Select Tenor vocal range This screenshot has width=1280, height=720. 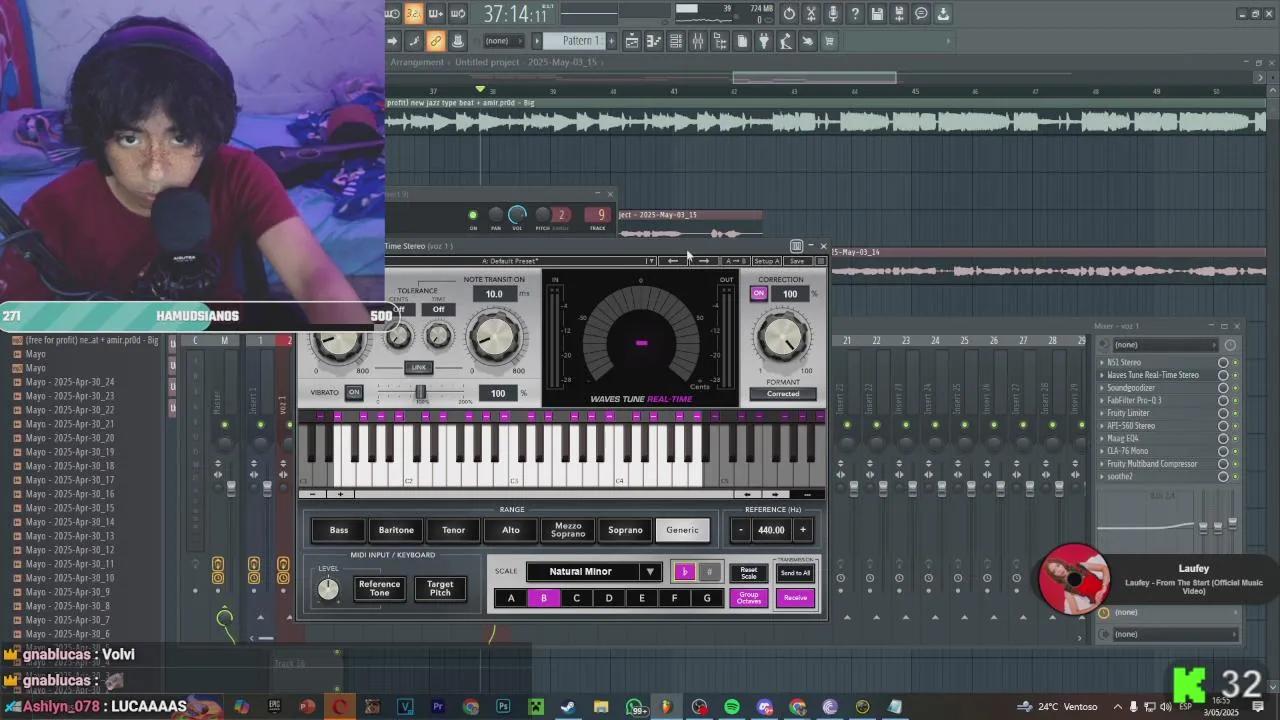click(x=453, y=530)
